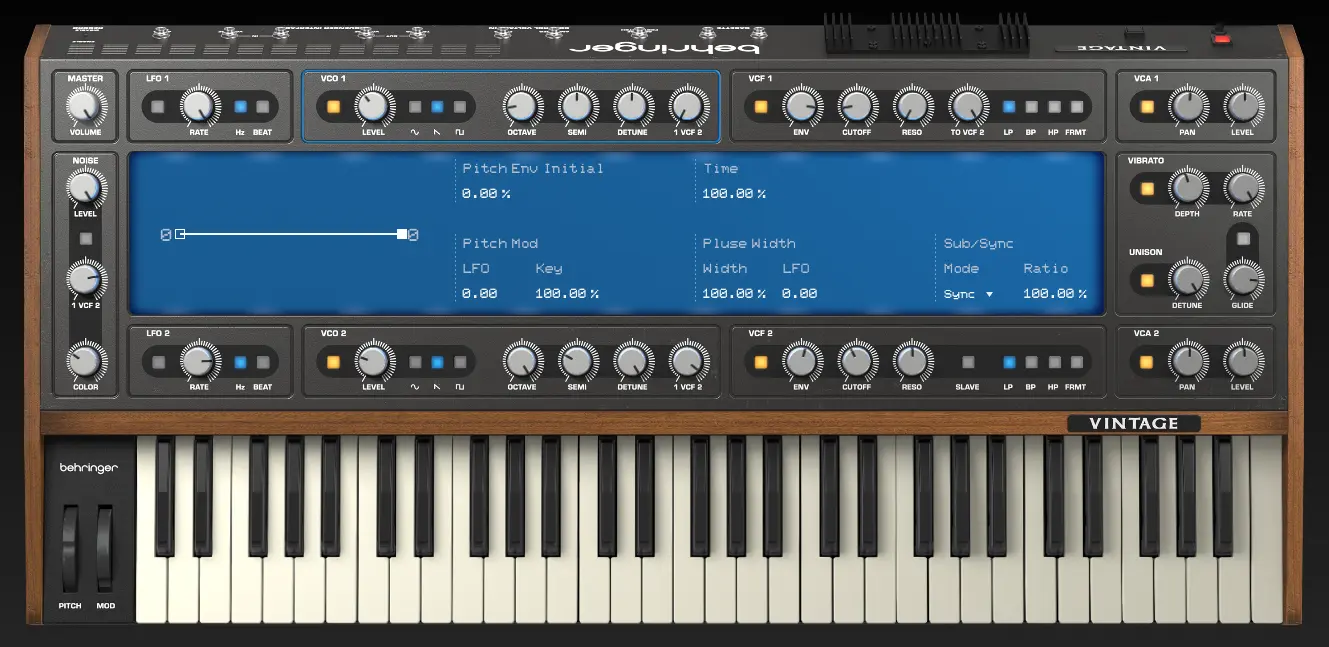Click the VCO 1 Level knob
Screen dimensions: 1329x647
[x=373, y=106]
